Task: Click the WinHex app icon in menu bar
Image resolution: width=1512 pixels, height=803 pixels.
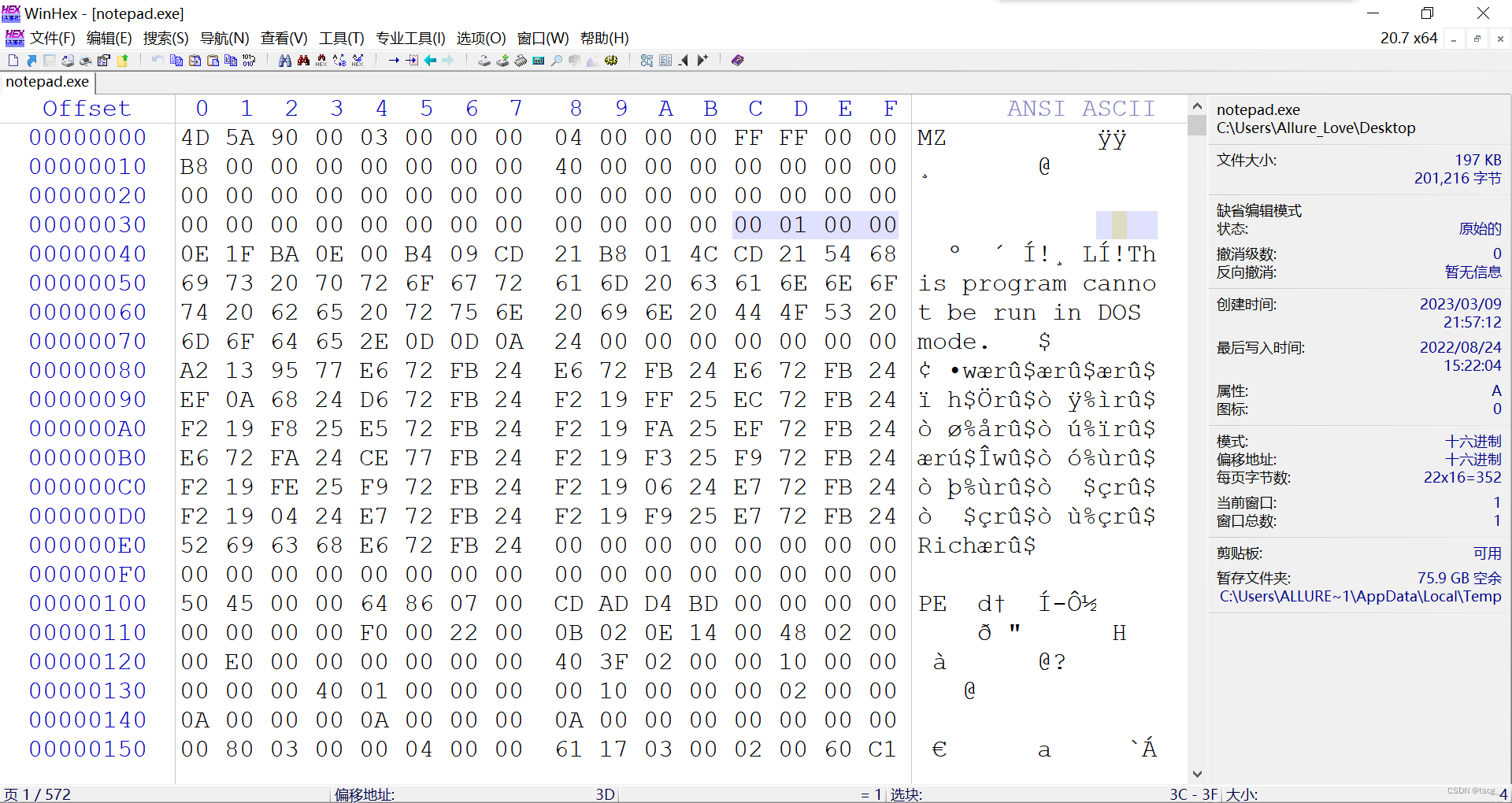Action: (x=14, y=38)
